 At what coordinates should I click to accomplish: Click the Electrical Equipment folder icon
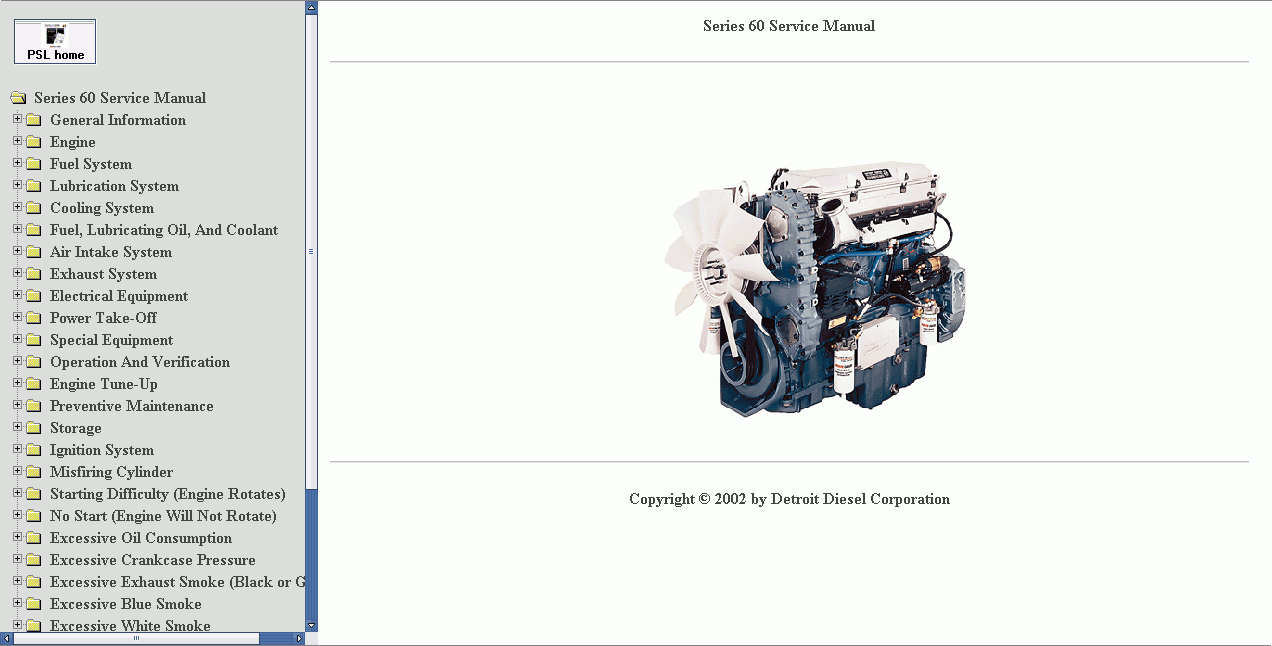tap(34, 295)
